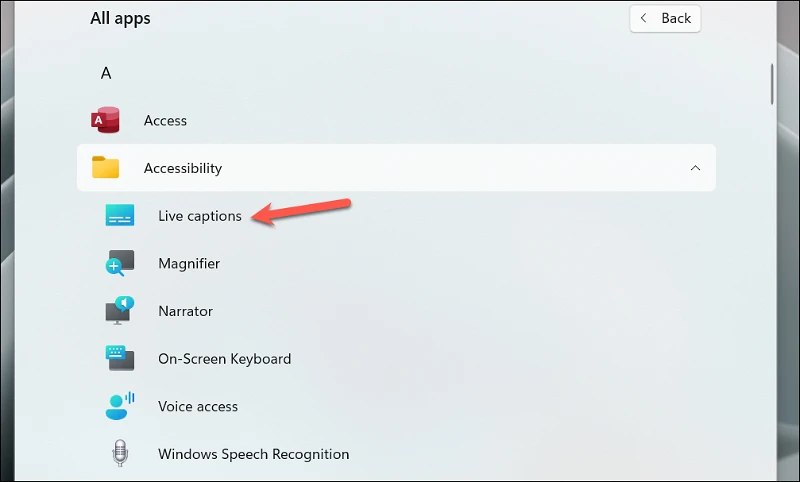Screen dimensions: 800x482
Task: Launch Live captions via its icon
Action: coord(120,215)
